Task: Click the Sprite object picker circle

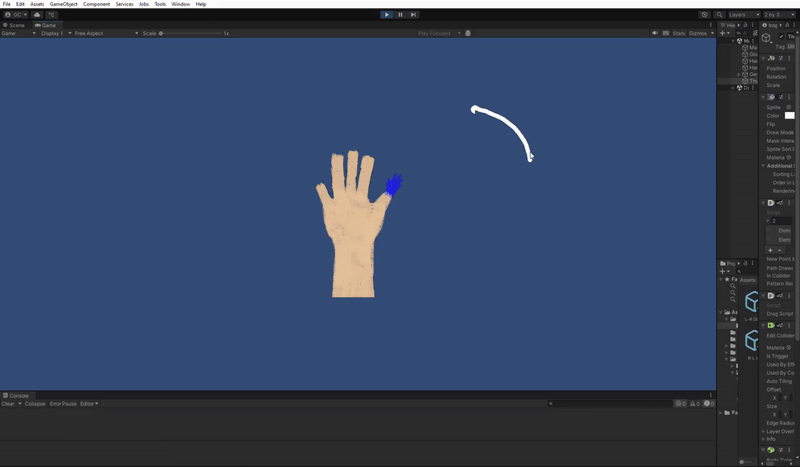Action: [x=789, y=107]
